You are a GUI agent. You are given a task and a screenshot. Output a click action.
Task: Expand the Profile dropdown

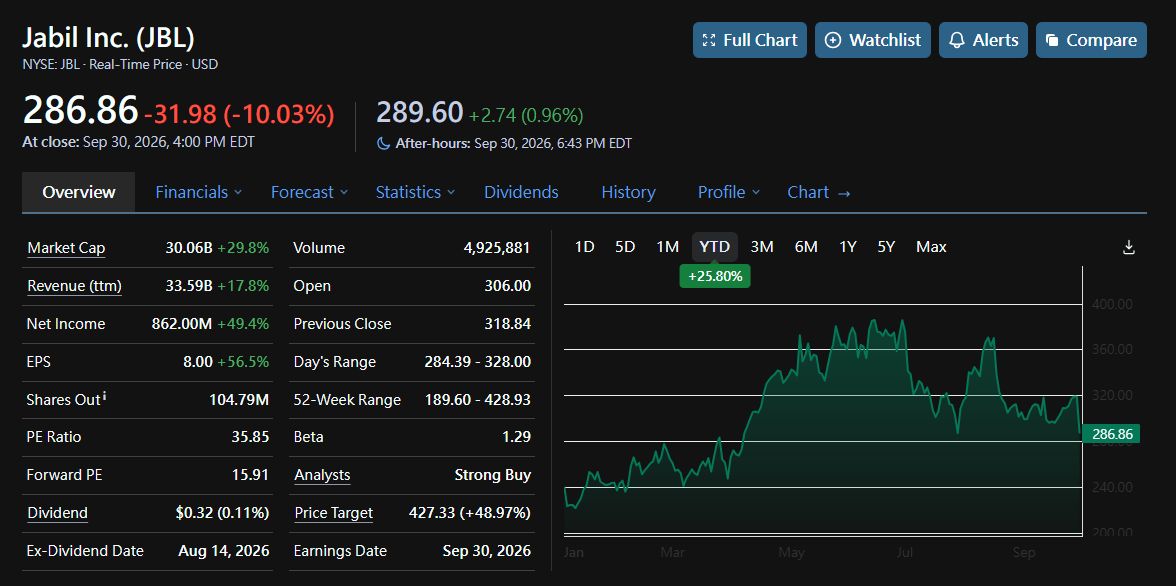[x=755, y=192]
